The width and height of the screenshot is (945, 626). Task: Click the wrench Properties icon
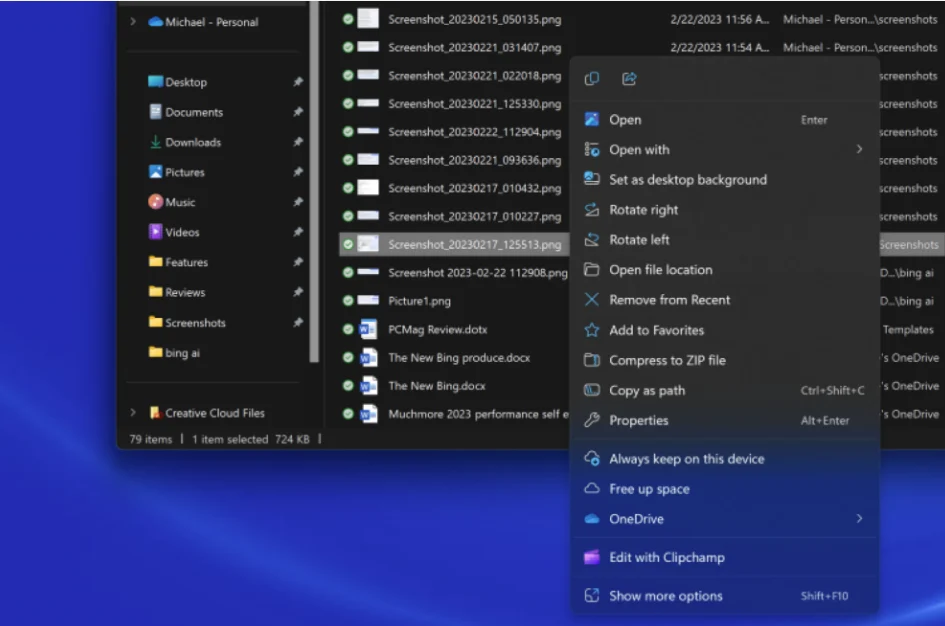(592, 421)
